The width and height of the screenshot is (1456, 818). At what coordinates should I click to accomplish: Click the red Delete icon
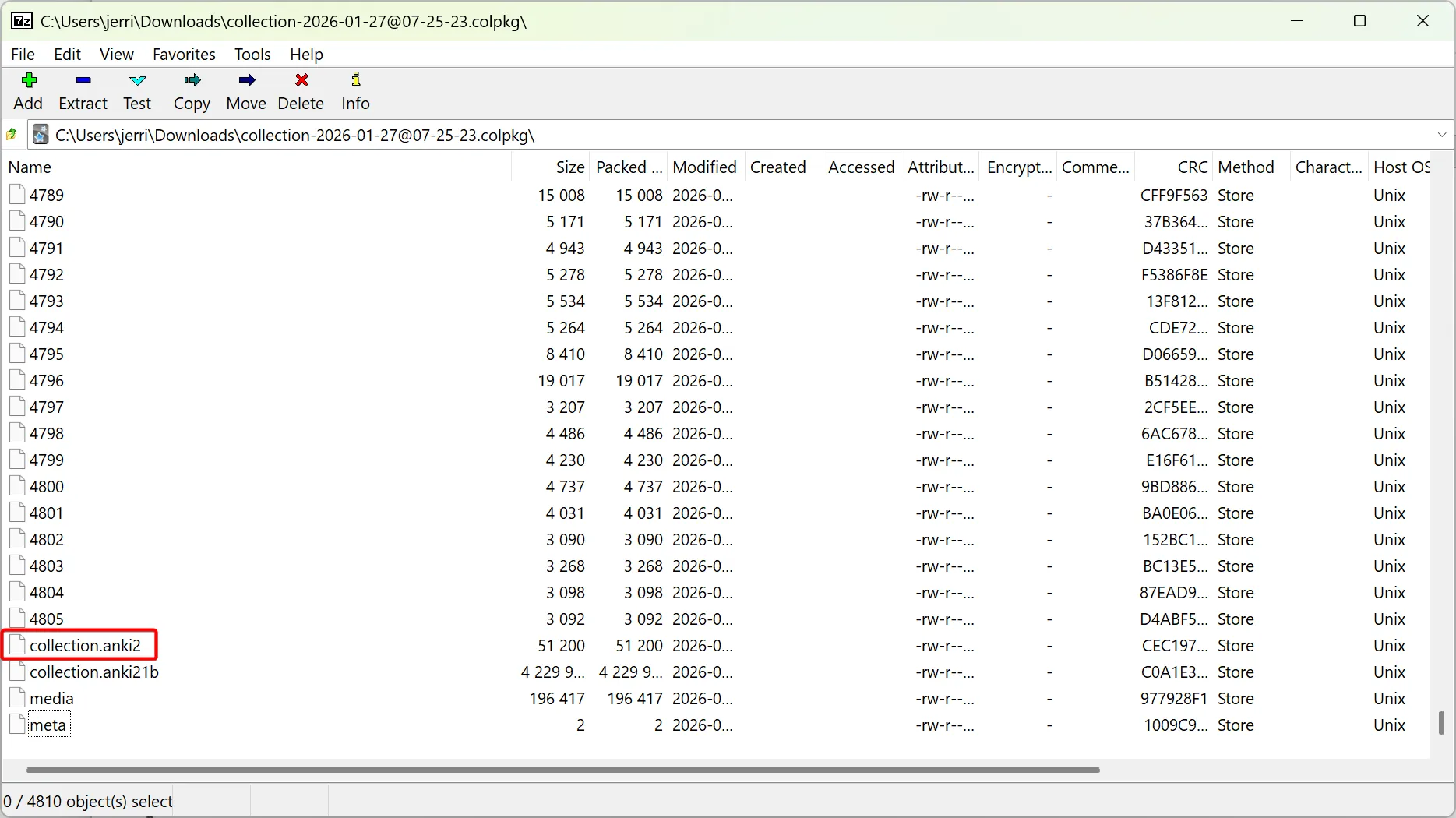click(301, 81)
